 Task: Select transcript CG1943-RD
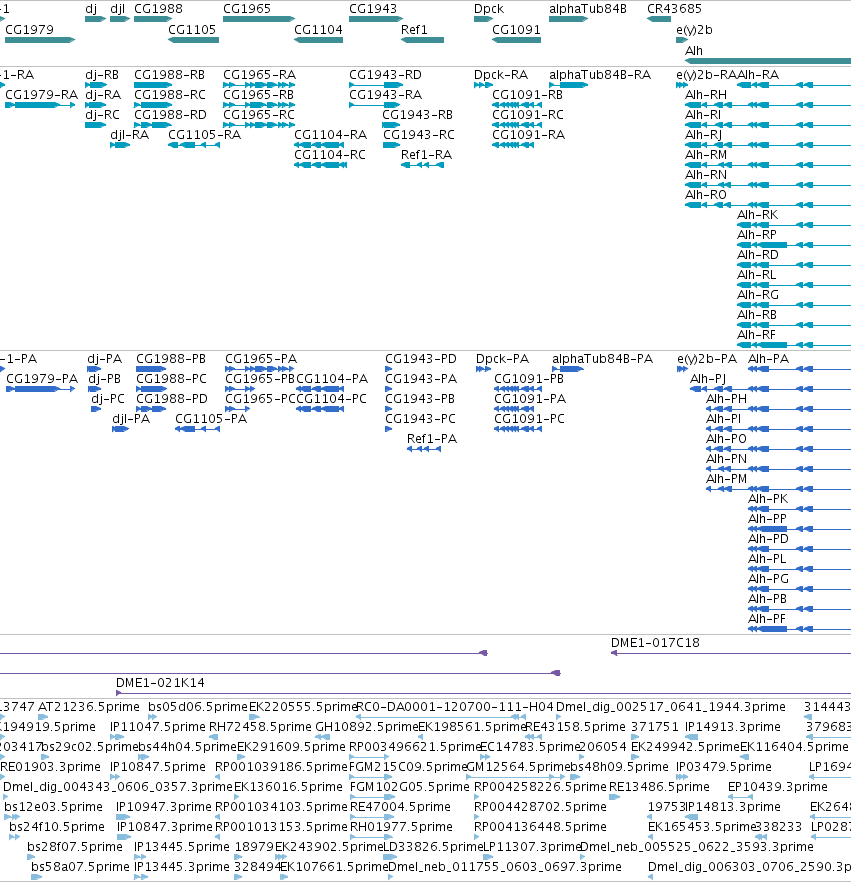[x=376, y=85]
